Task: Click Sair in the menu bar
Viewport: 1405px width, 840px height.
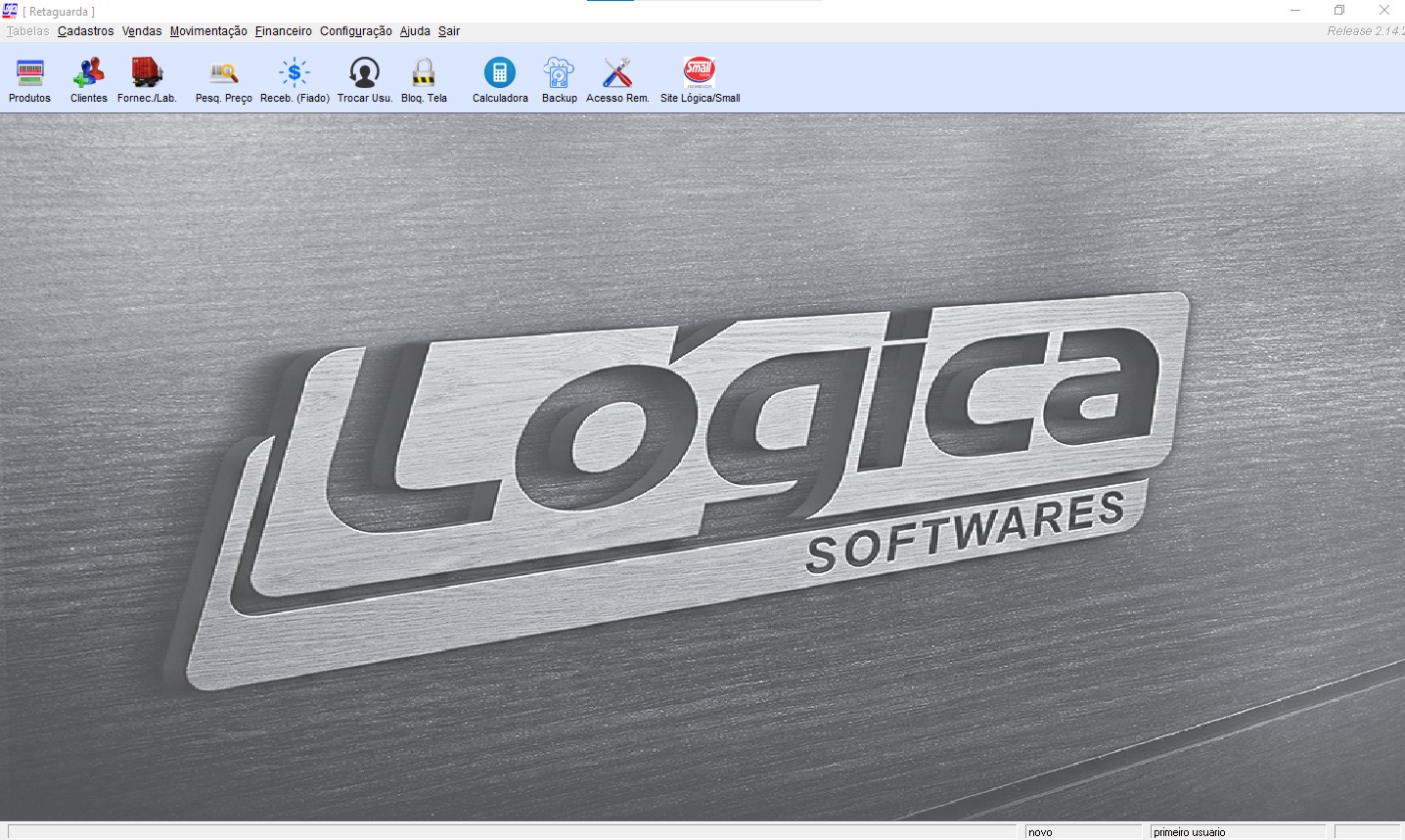Action: click(449, 31)
